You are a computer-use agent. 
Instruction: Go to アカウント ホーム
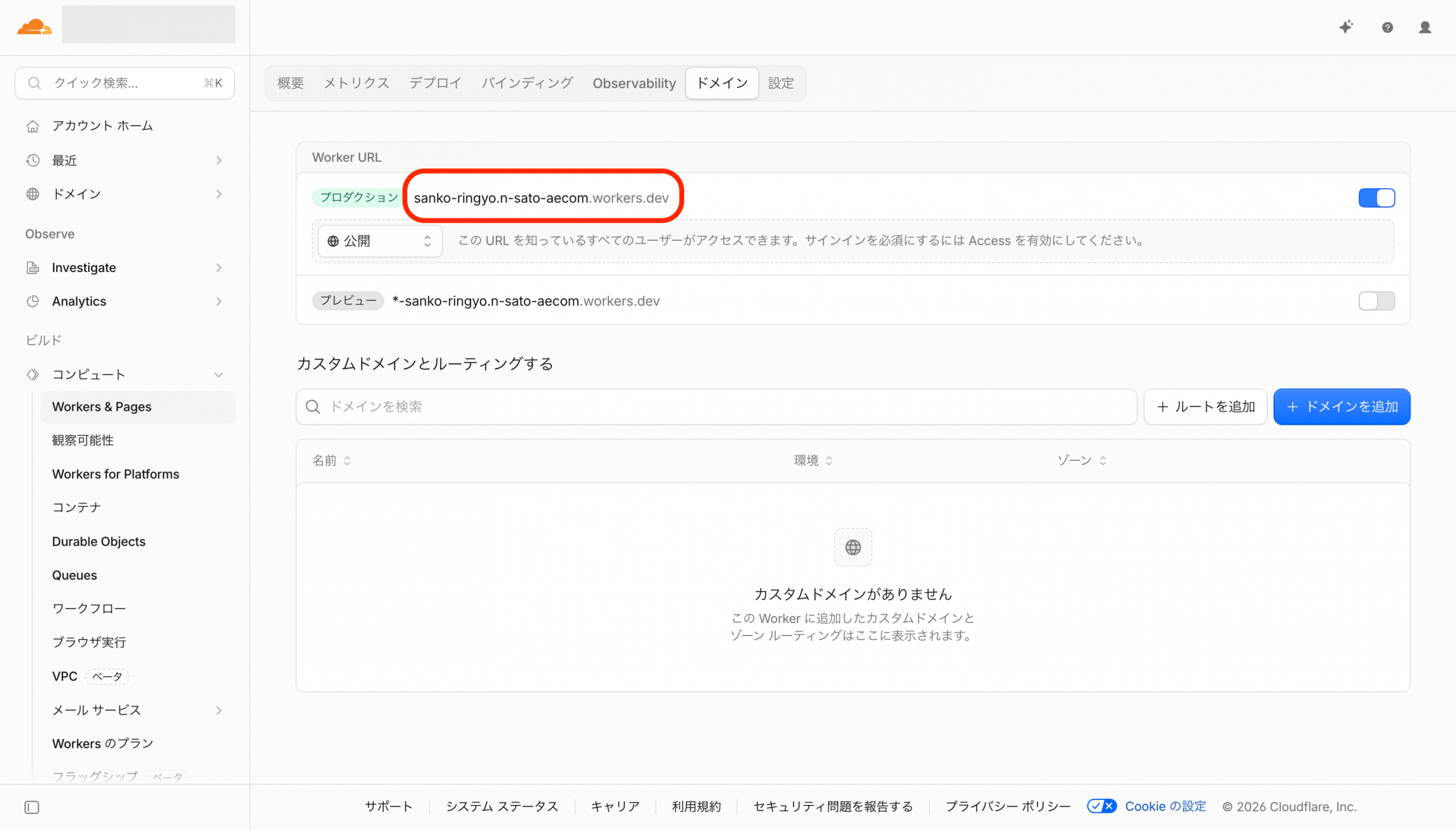(x=102, y=125)
